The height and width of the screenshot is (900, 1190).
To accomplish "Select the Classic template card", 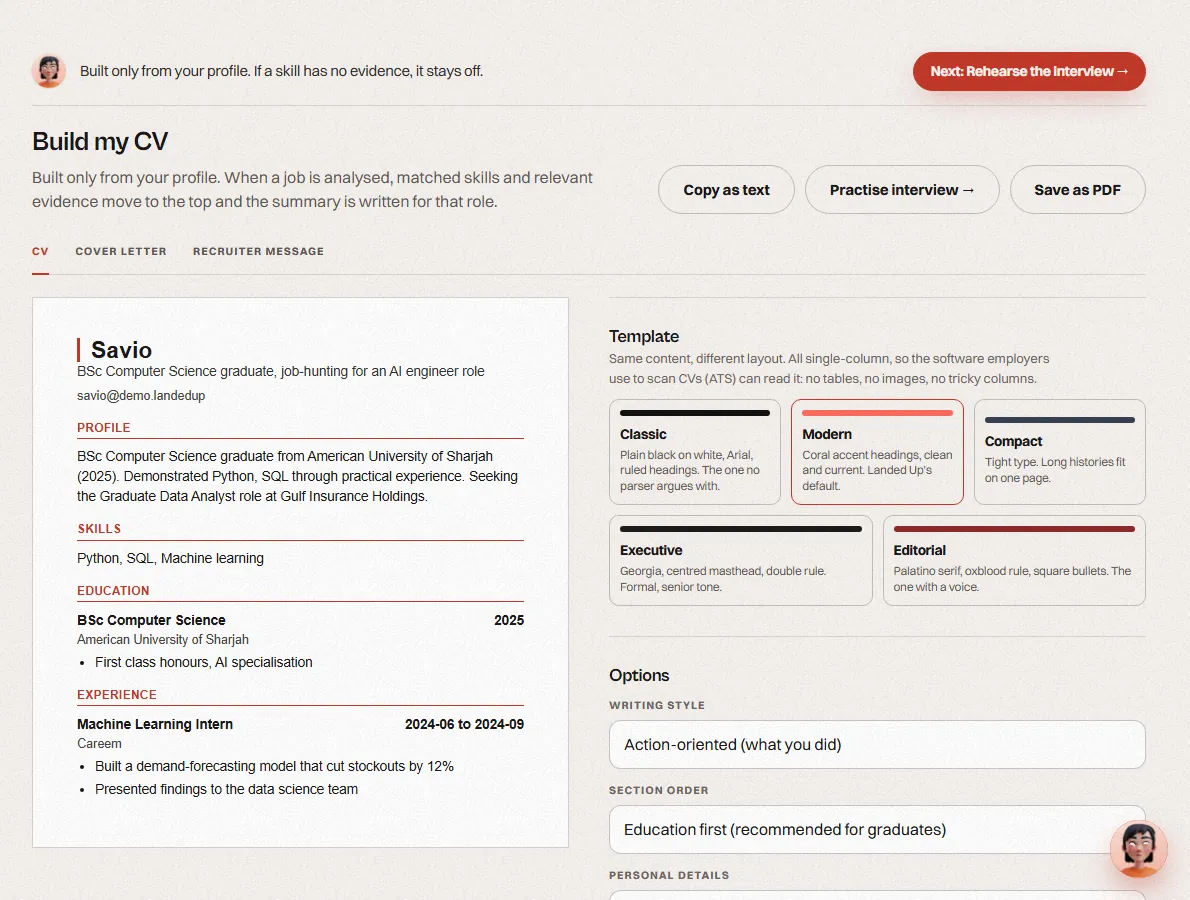I will pos(694,452).
